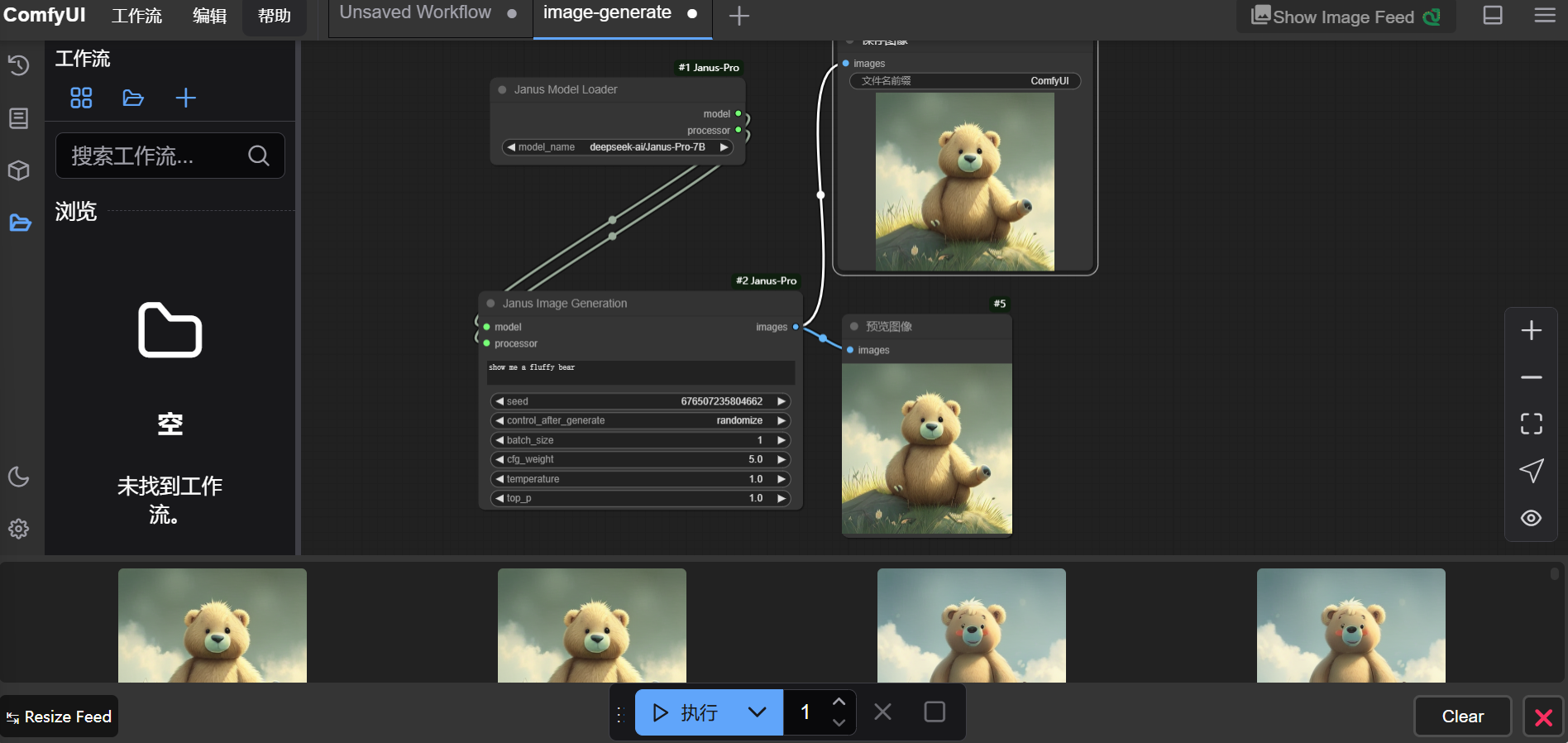Expand the execute button dropdown arrow
The image size is (1568, 743).
coord(757,712)
